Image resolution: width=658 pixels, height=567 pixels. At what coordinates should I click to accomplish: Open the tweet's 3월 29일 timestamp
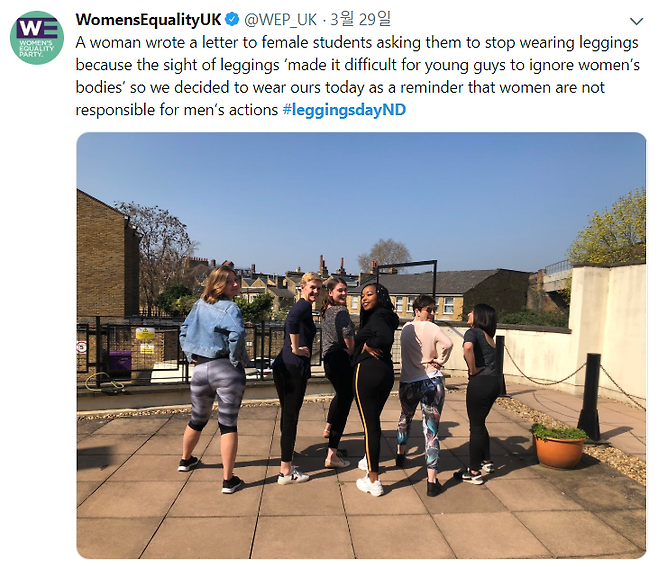360,19
